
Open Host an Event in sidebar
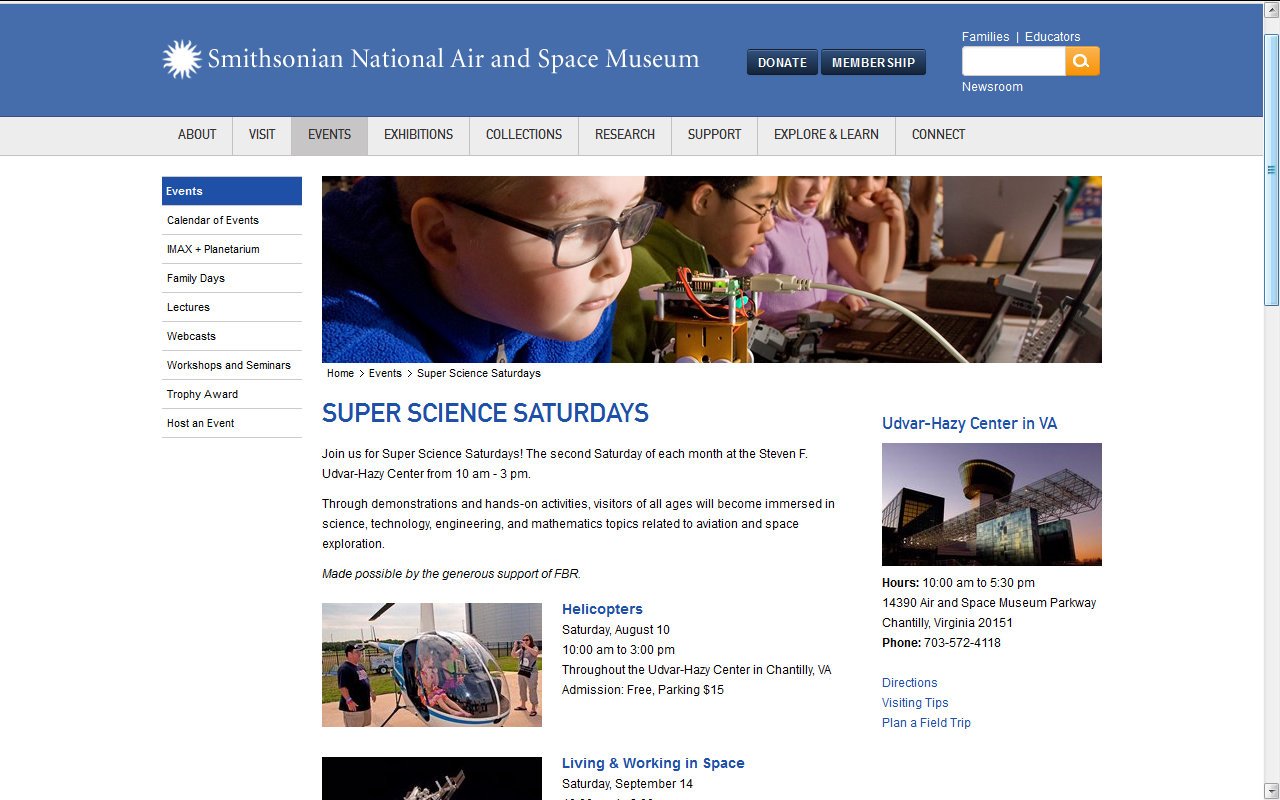(x=232, y=423)
